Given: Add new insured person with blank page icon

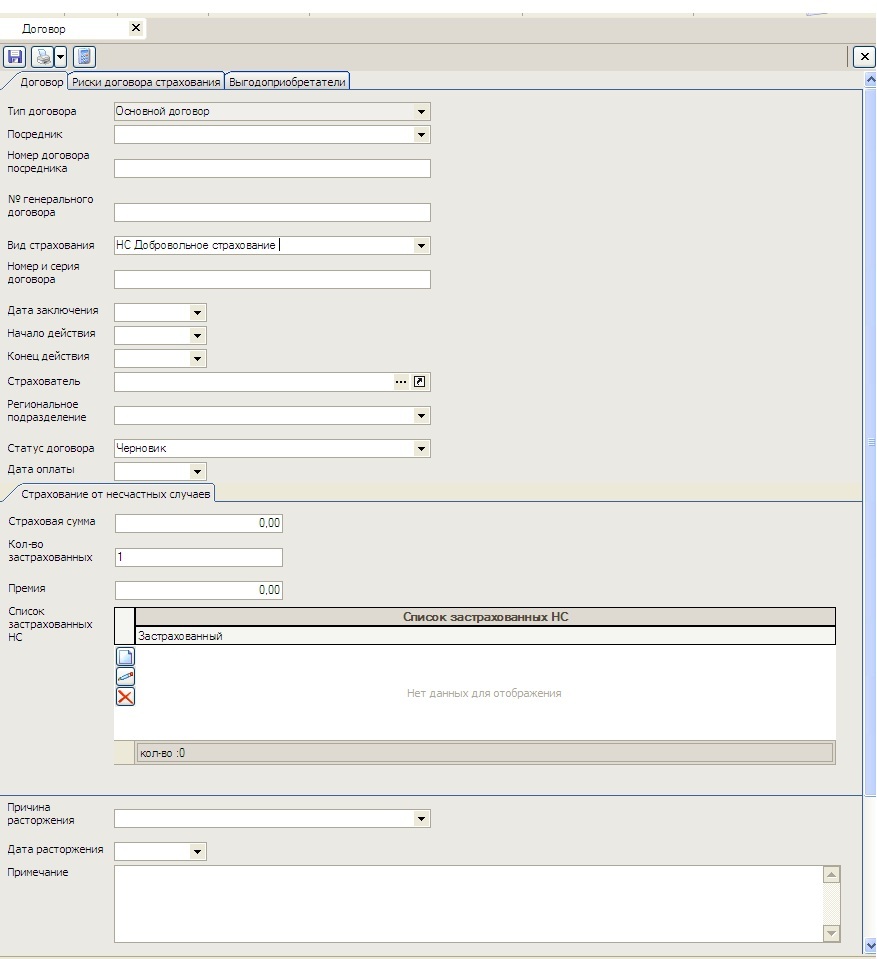Looking at the screenshot, I should coord(126,657).
